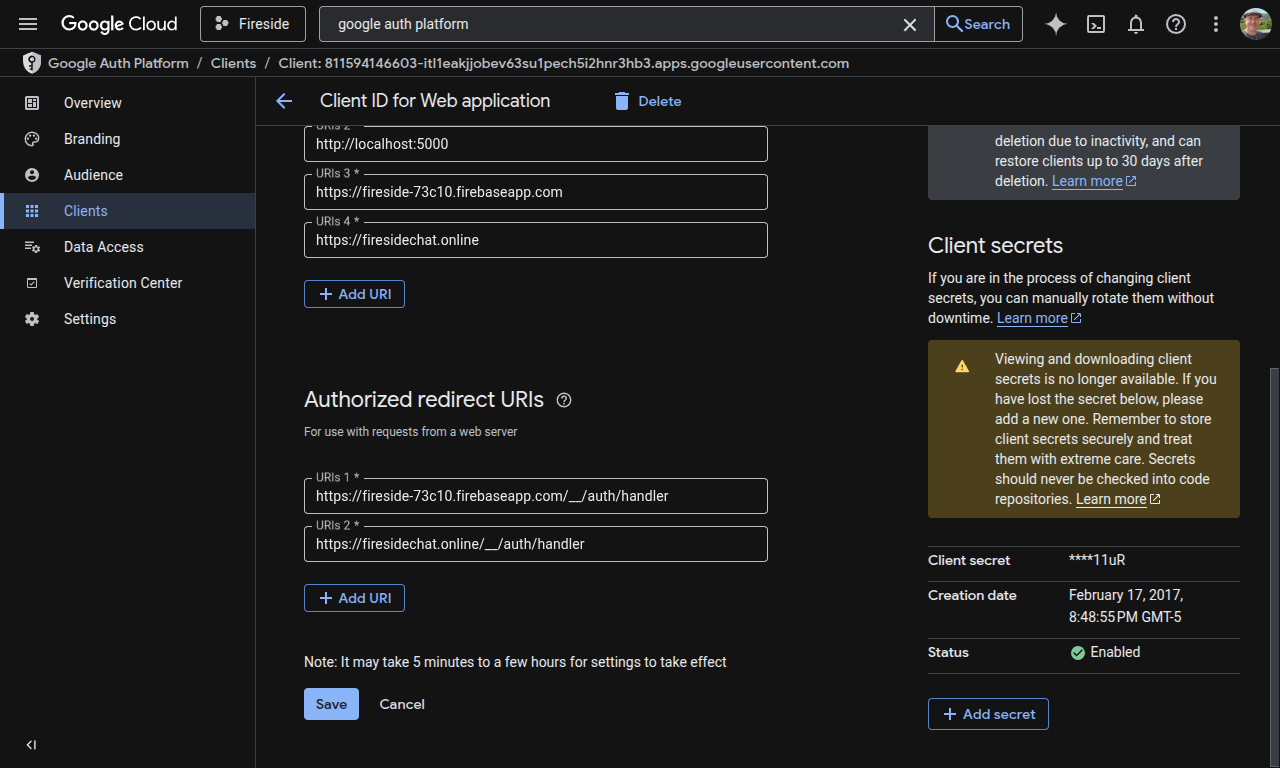Viewport: 1280px width, 768px height.
Task: Click the firesidechat.online redirect URI field
Action: point(536,544)
